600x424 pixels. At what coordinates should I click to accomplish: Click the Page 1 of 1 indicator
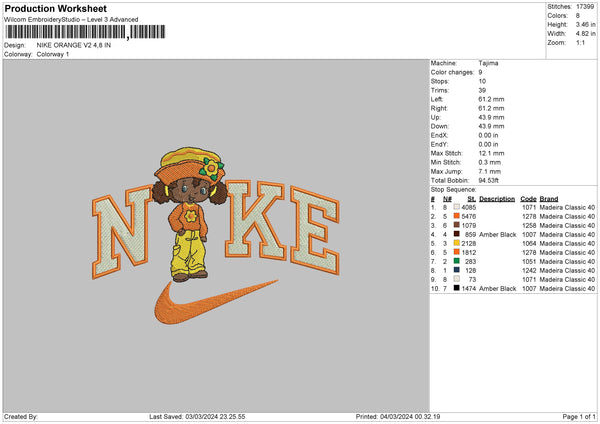[x=579, y=417]
